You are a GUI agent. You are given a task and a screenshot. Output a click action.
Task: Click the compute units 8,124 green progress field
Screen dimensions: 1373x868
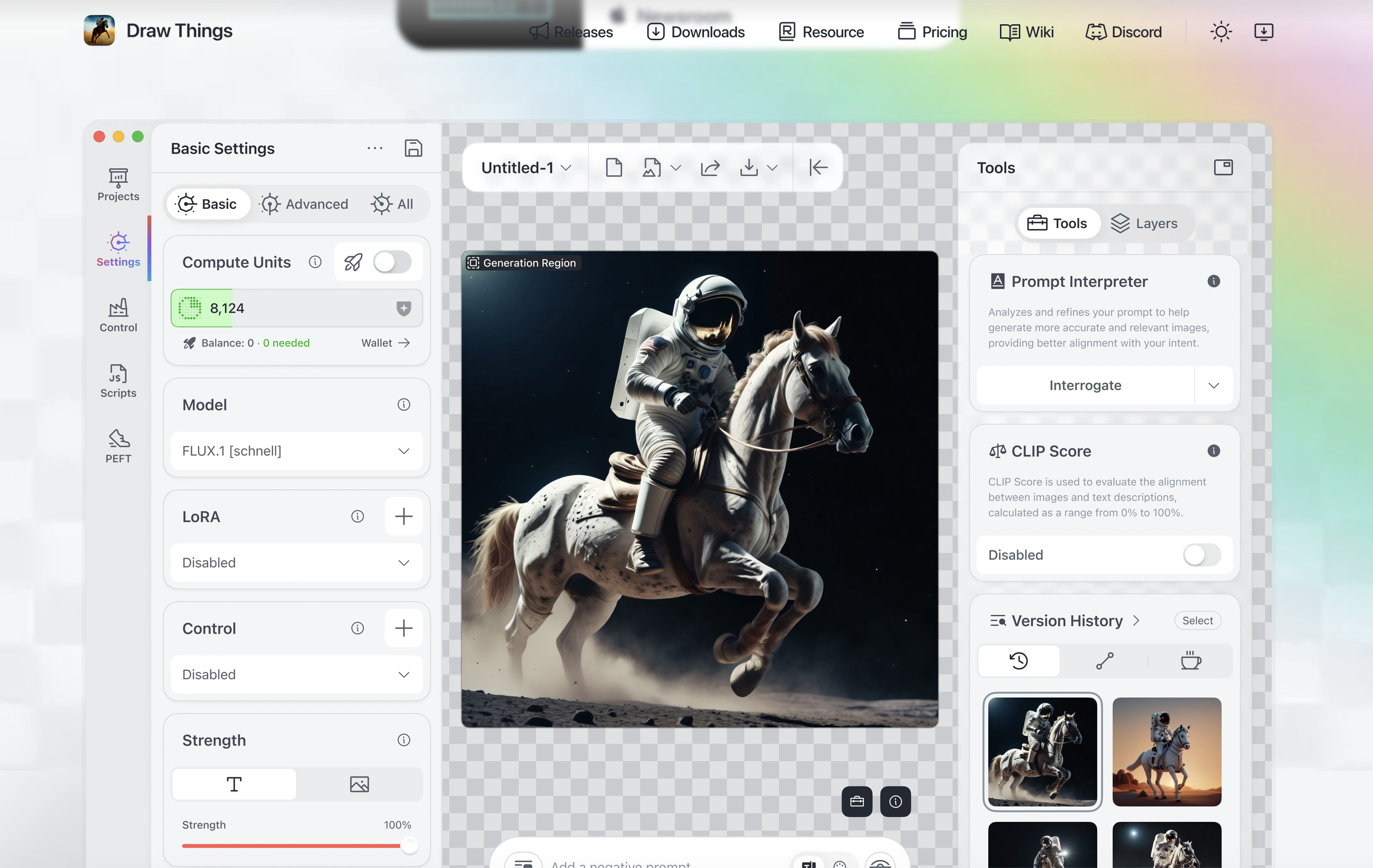tap(296, 309)
